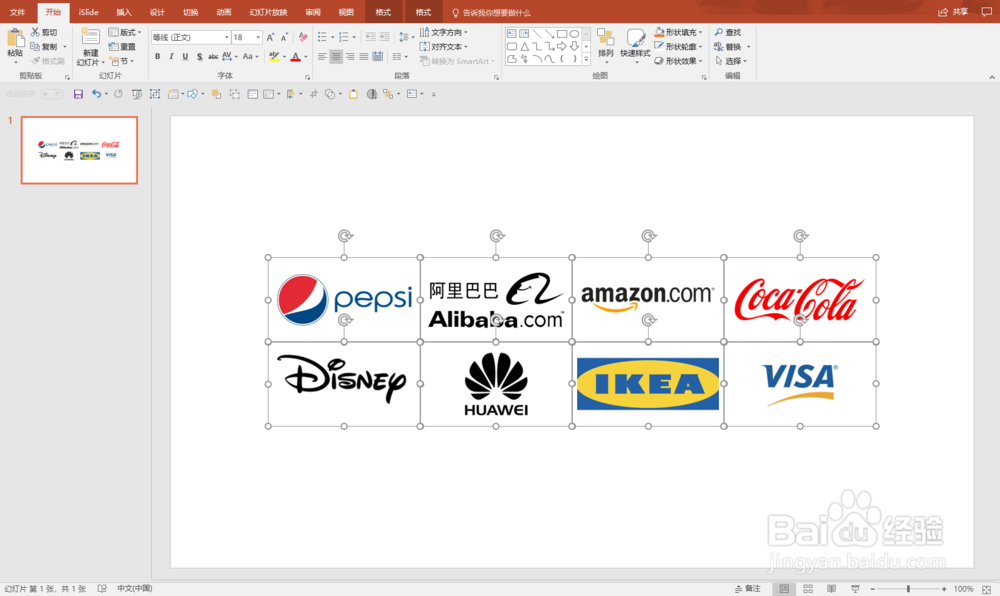Click the Find button

pos(728,32)
